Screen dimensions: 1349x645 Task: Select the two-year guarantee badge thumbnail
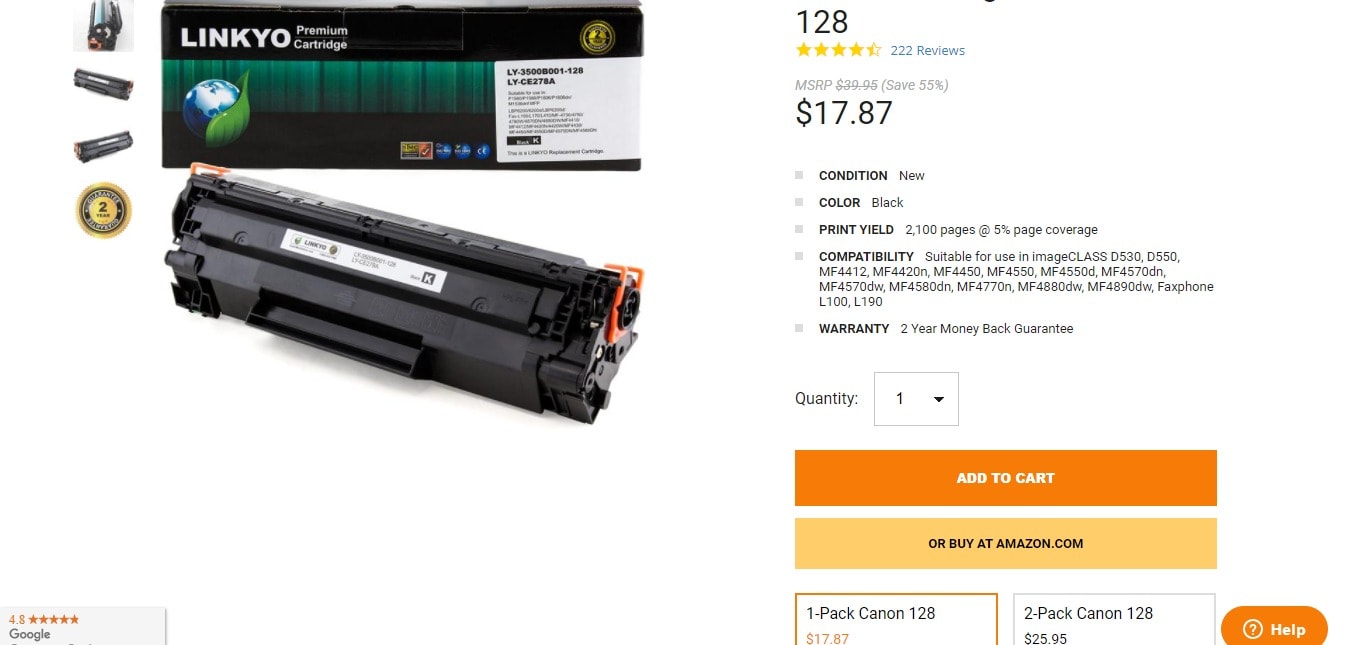(103, 210)
